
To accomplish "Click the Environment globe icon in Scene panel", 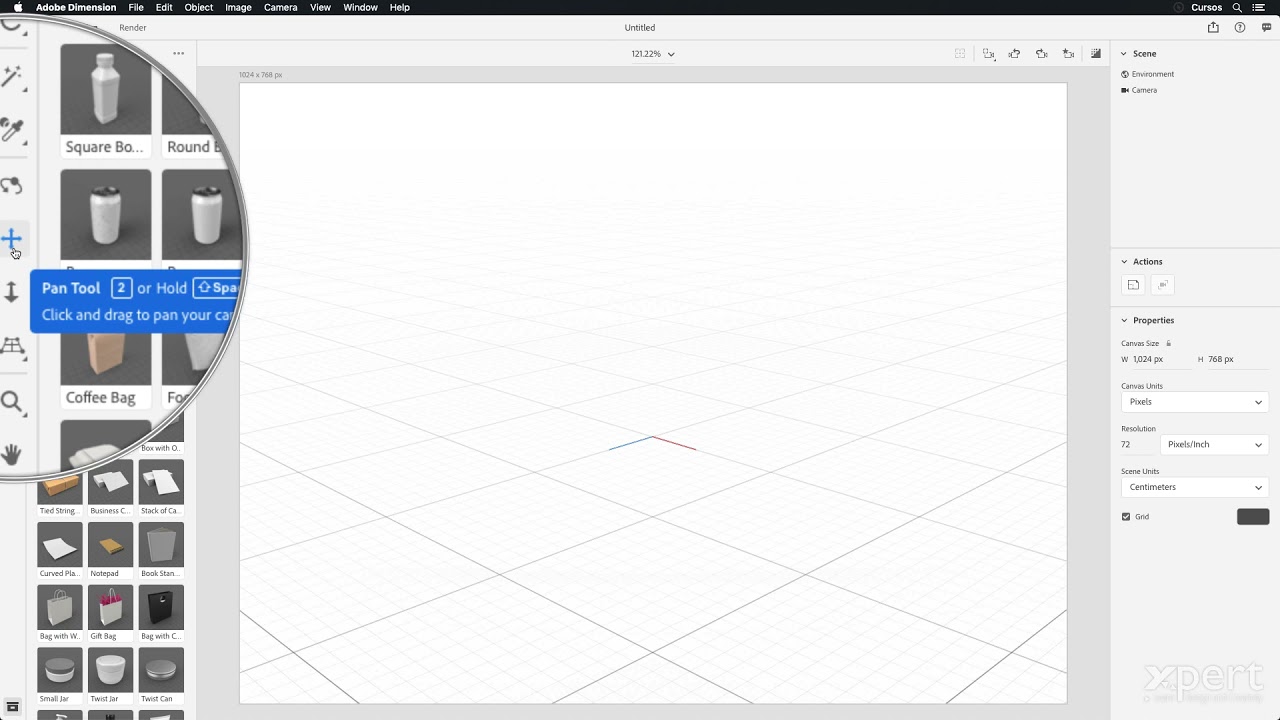I will [x=1125, y=74].
